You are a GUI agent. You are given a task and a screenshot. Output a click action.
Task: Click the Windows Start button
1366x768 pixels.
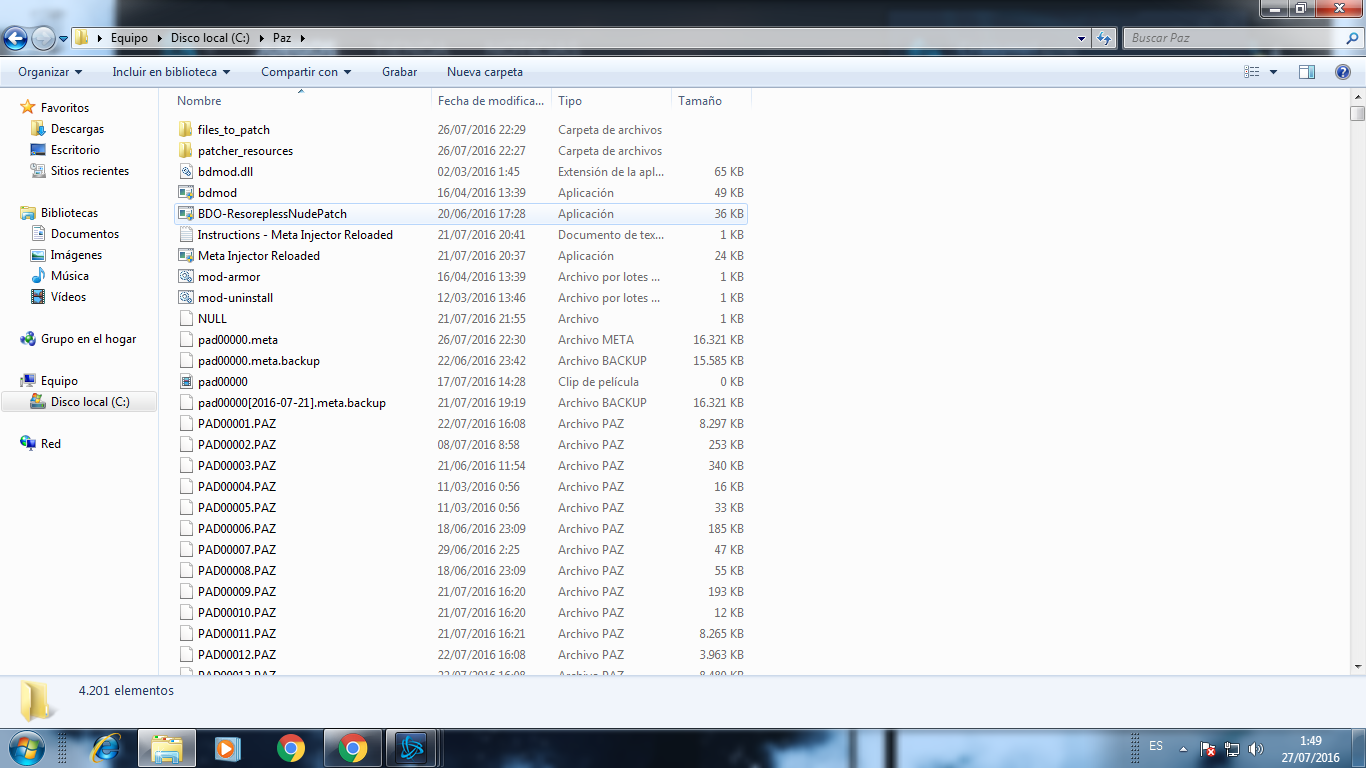[25, 748]
